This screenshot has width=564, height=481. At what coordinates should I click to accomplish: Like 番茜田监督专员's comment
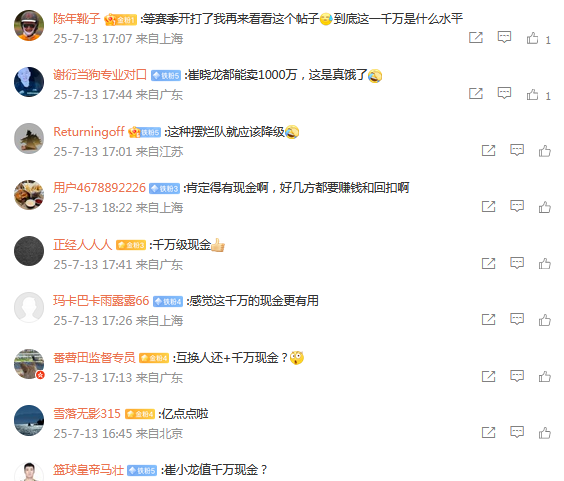[x=545, y=376]
